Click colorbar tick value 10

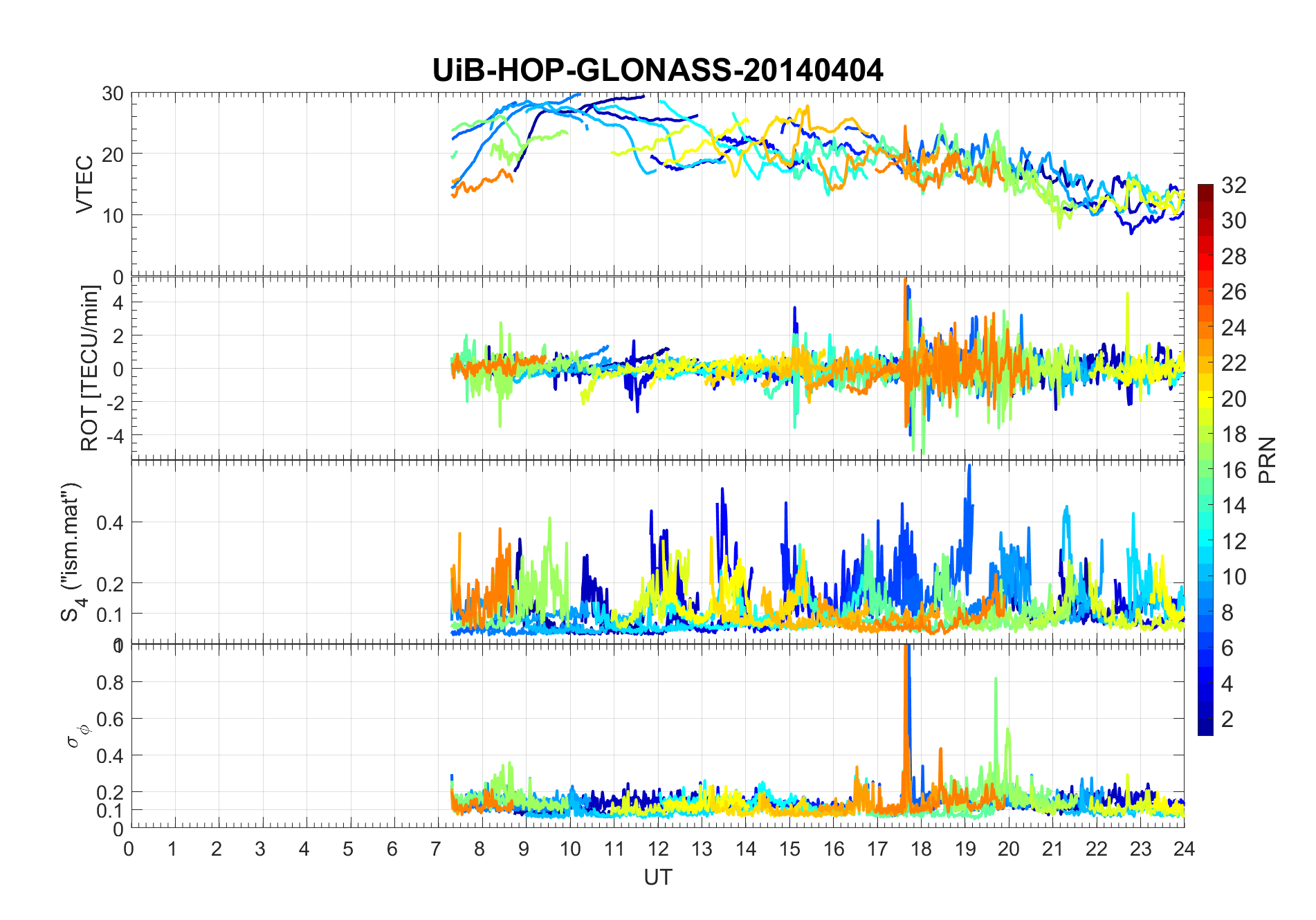(x=1234, y=577)
